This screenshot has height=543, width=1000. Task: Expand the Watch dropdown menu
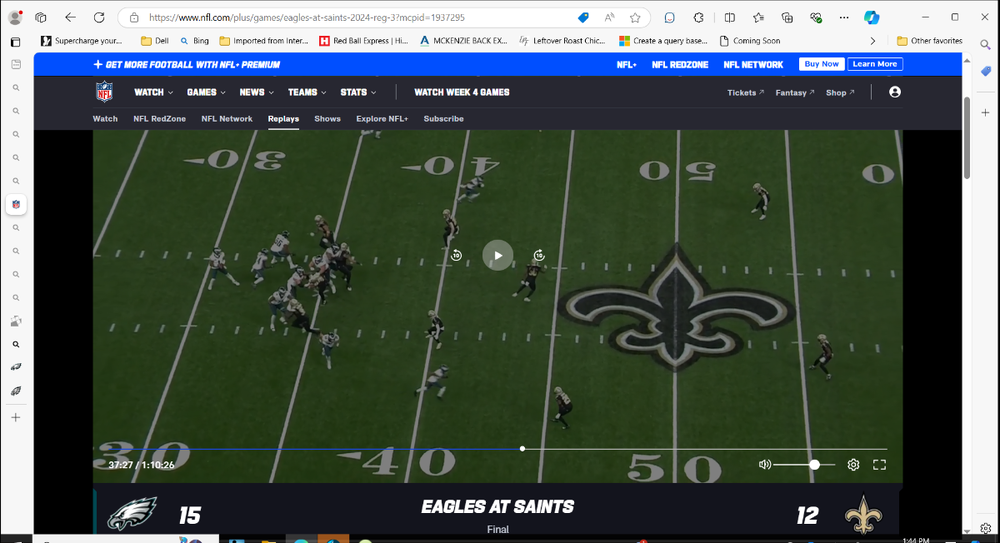153,92
